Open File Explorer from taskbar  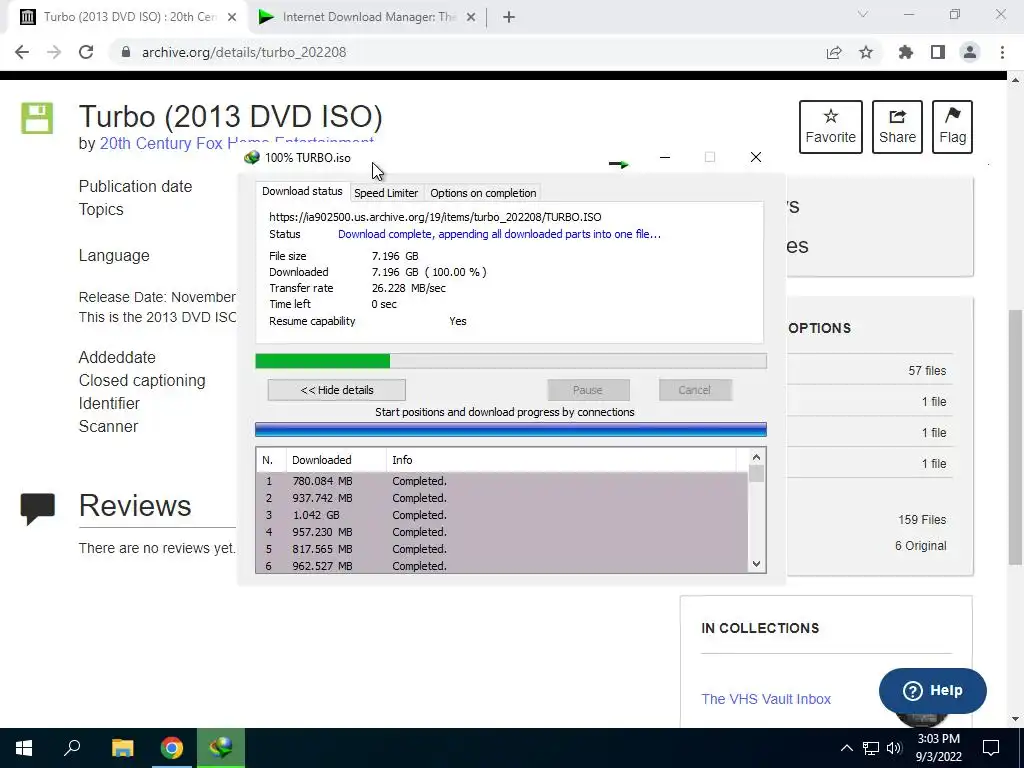[122, 748]
